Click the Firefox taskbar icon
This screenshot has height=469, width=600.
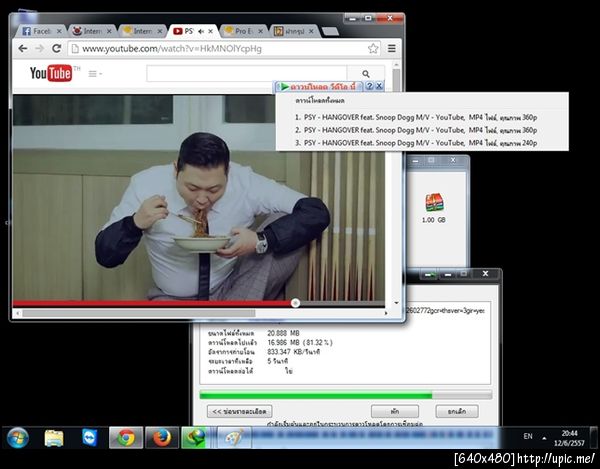tap(162, 438)
